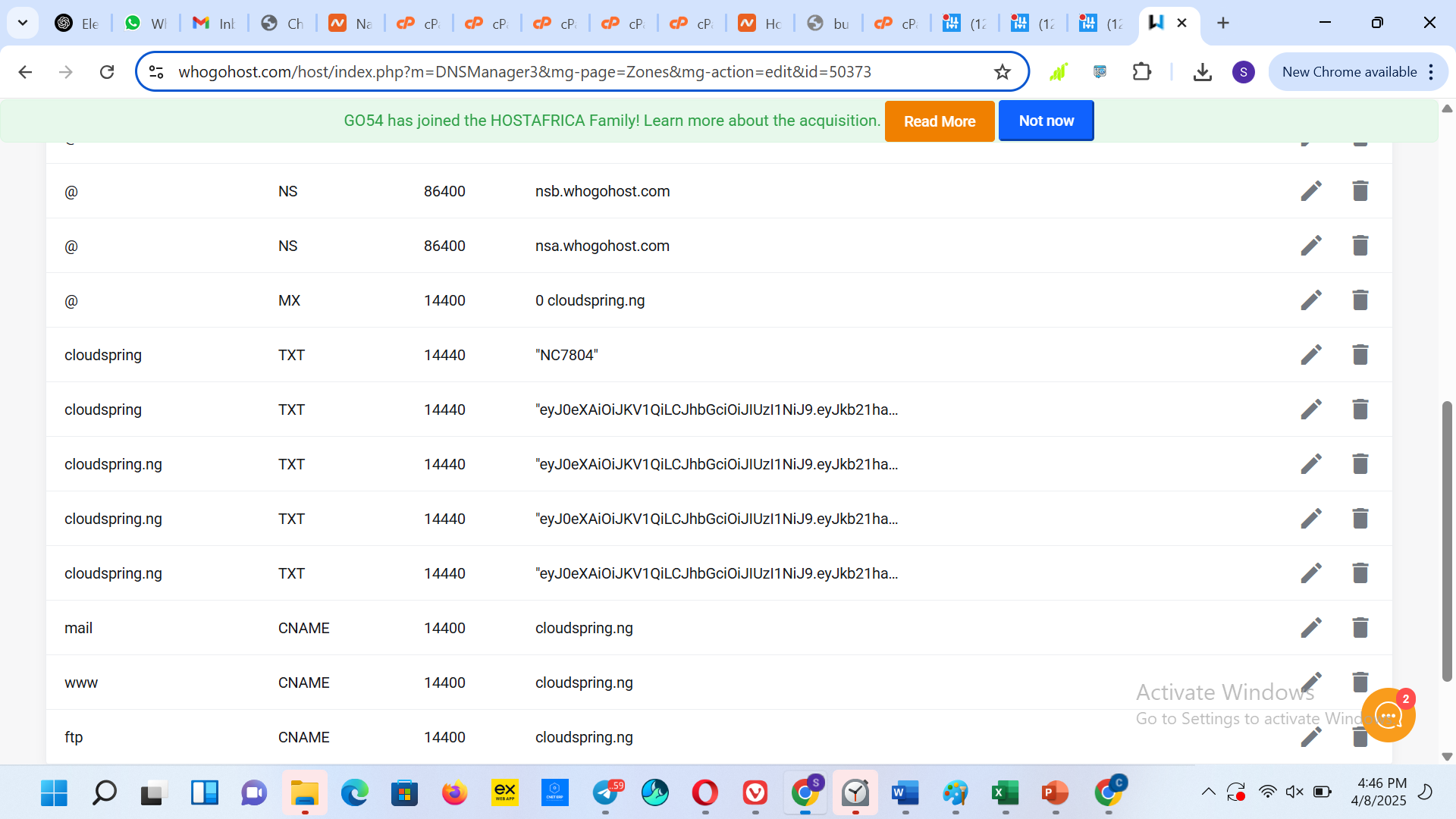
Task: Click the Wi-Fi icon in system tray
Action: pyautogui.click(x=1267, y=792)
